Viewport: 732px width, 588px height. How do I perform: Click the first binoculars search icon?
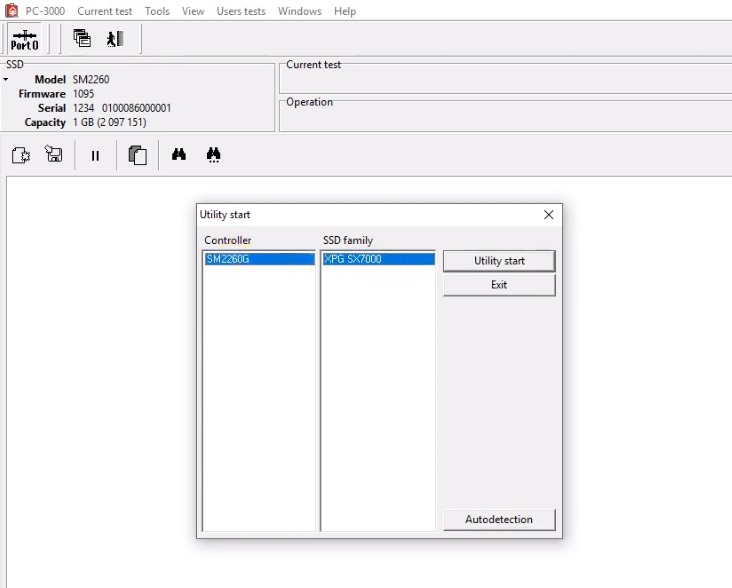[179, 155]
